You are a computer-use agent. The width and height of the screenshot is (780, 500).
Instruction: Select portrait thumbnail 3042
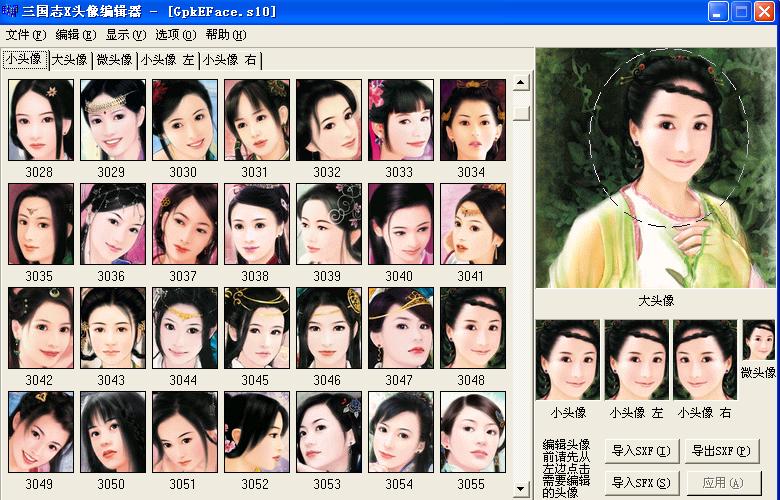coord(41,328)
